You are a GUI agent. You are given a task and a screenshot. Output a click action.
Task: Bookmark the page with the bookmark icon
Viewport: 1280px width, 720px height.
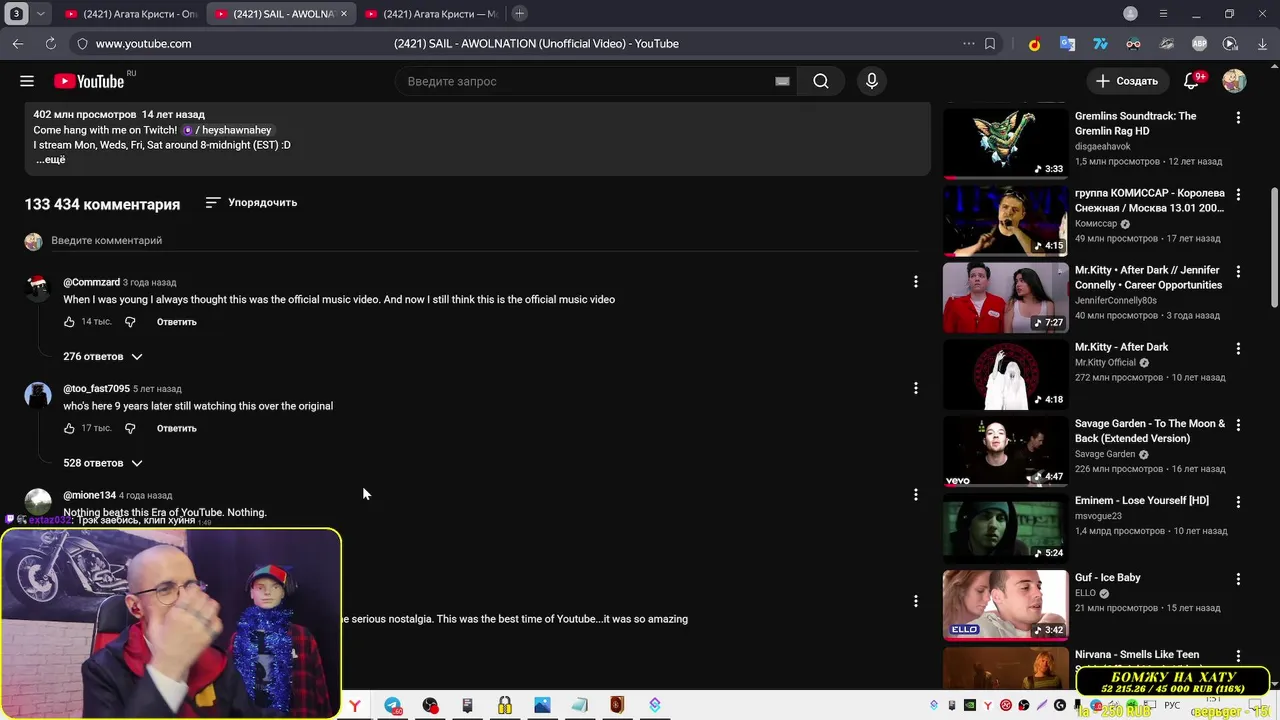pos(990,44)
